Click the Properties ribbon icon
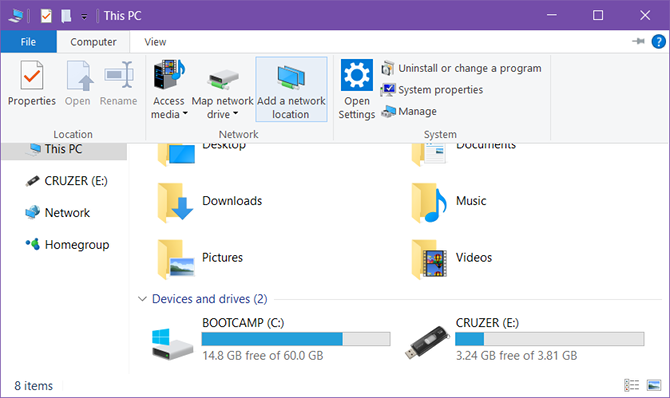Image resolution: width=670 pixels, height=398 pixels. 32,76
